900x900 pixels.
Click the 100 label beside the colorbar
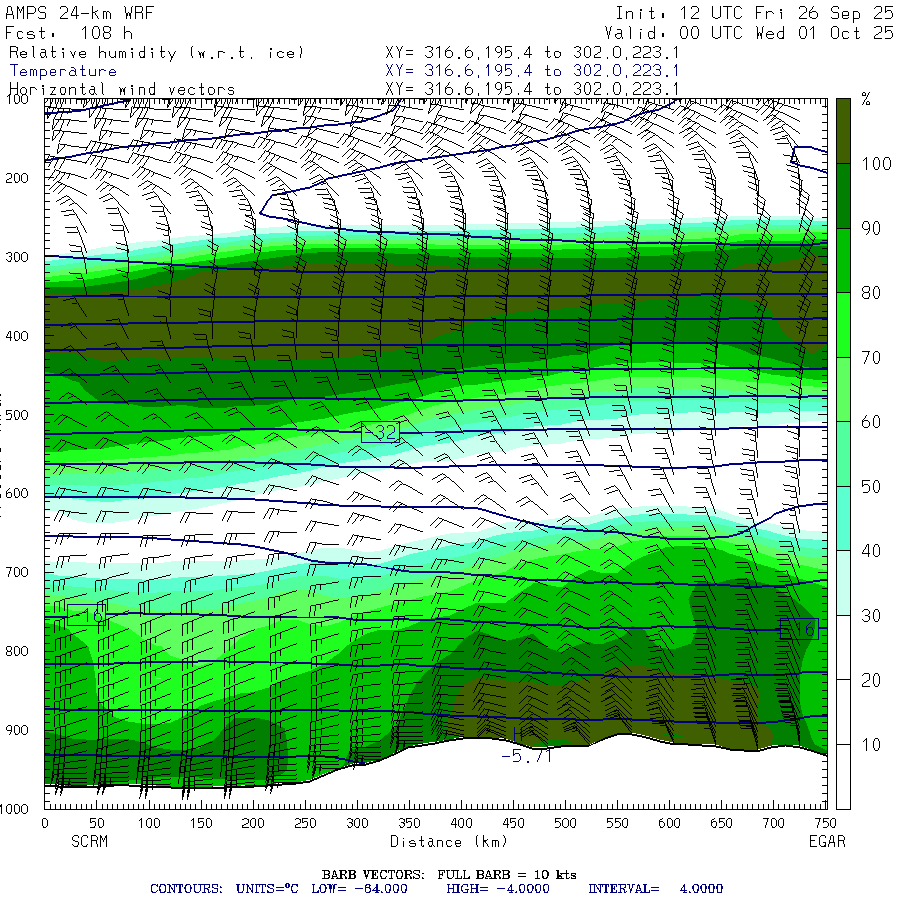pyautogui.click(x=876, y=164)
